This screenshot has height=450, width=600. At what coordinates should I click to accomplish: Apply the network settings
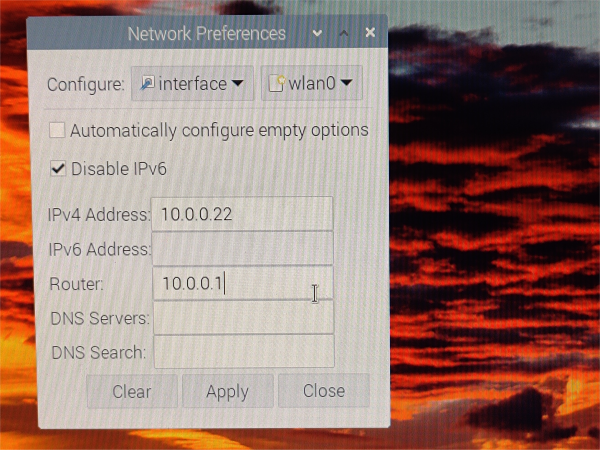tap(227, 391)
